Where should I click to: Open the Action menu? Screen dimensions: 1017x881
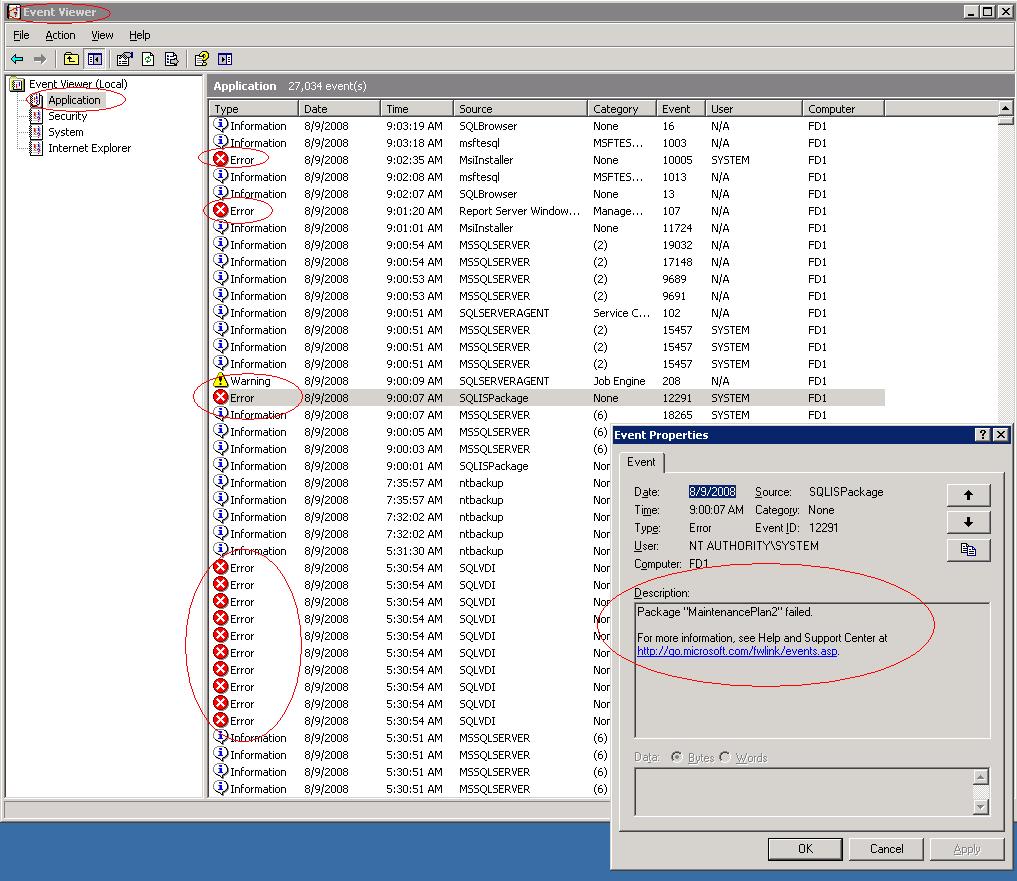pos(60,35)
